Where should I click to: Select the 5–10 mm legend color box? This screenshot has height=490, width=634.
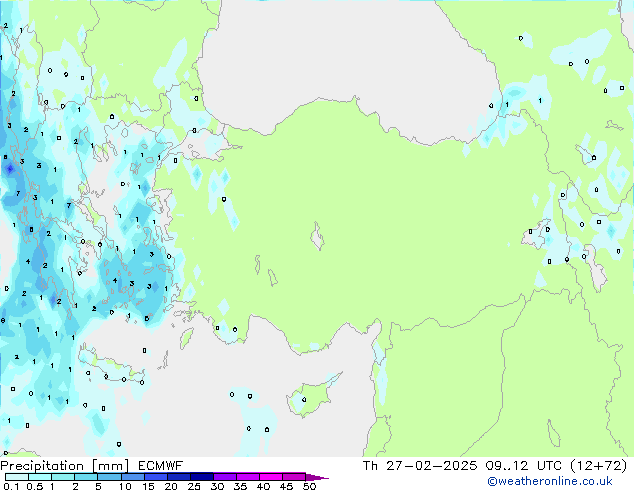(109, 477)
